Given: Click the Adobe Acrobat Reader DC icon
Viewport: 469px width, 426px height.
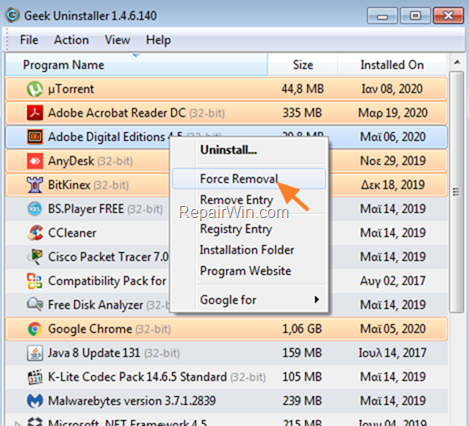Looking at the screenshot, I should coord(35,113).
